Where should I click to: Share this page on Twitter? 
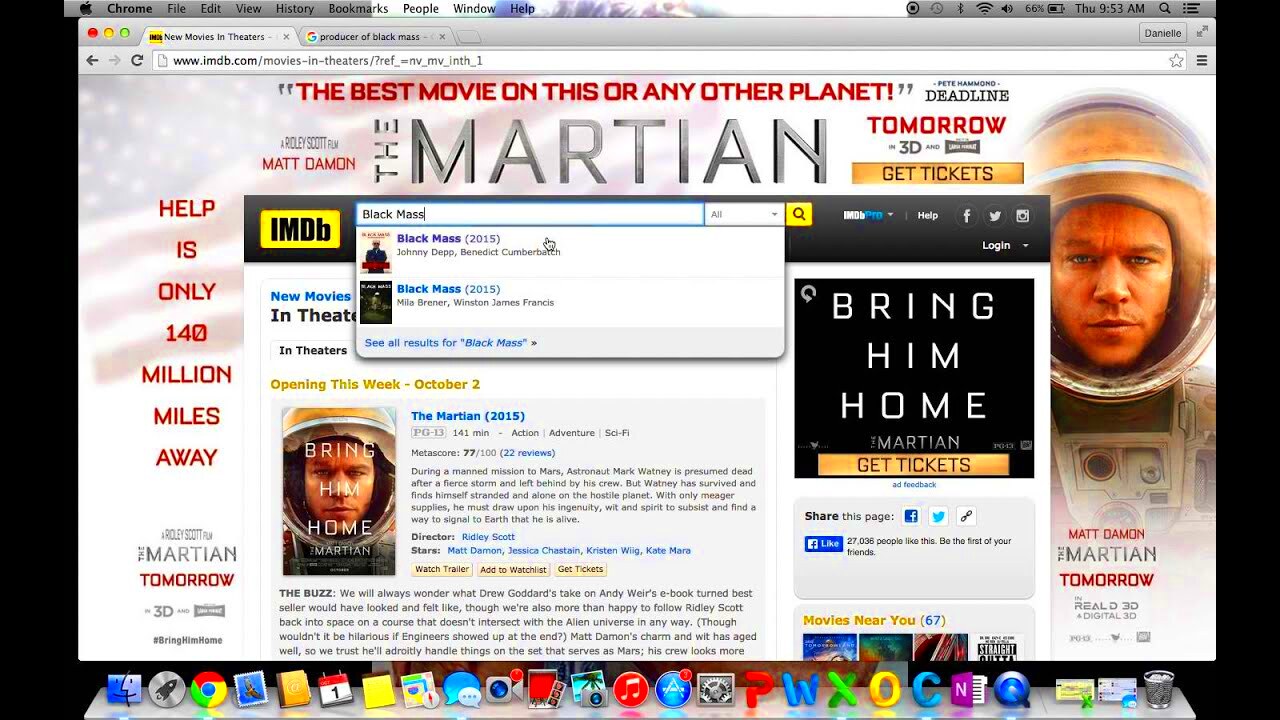pyautogui.click(x=938, y=516)
